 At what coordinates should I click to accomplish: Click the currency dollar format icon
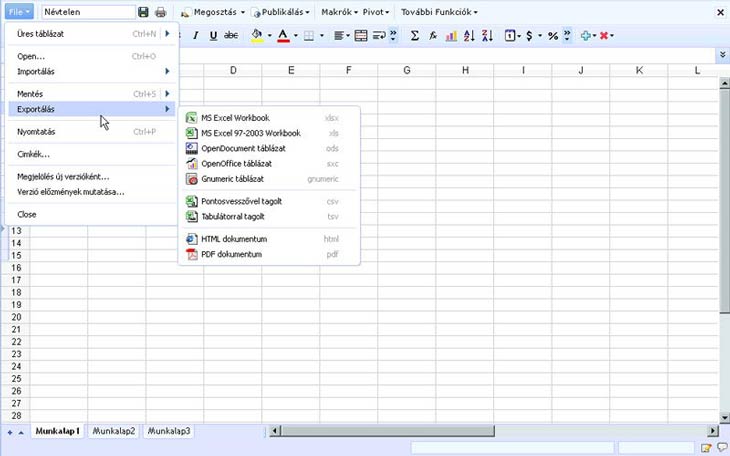point(529,36)
